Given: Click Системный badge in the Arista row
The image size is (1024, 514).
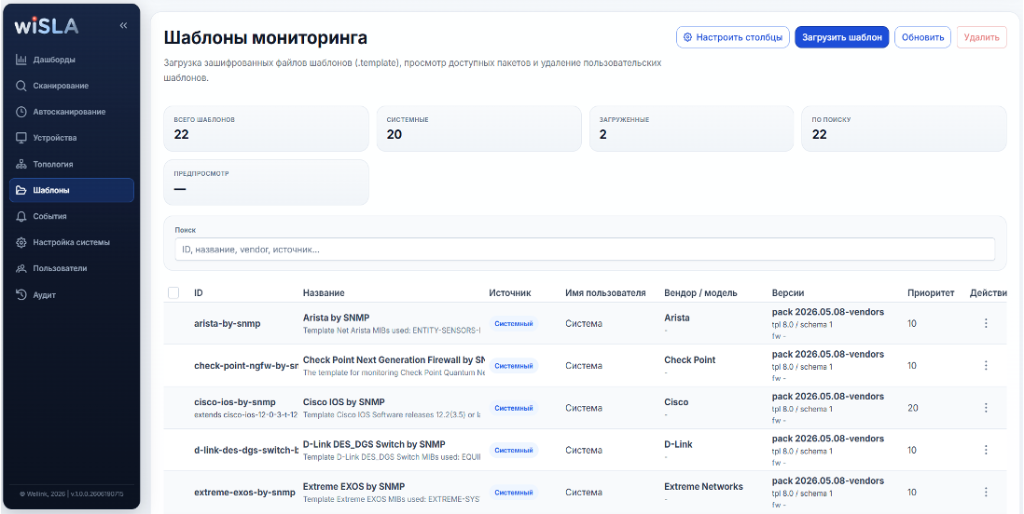Looking at the screenshot, I should pyautogui.click(x=513, y=323).
